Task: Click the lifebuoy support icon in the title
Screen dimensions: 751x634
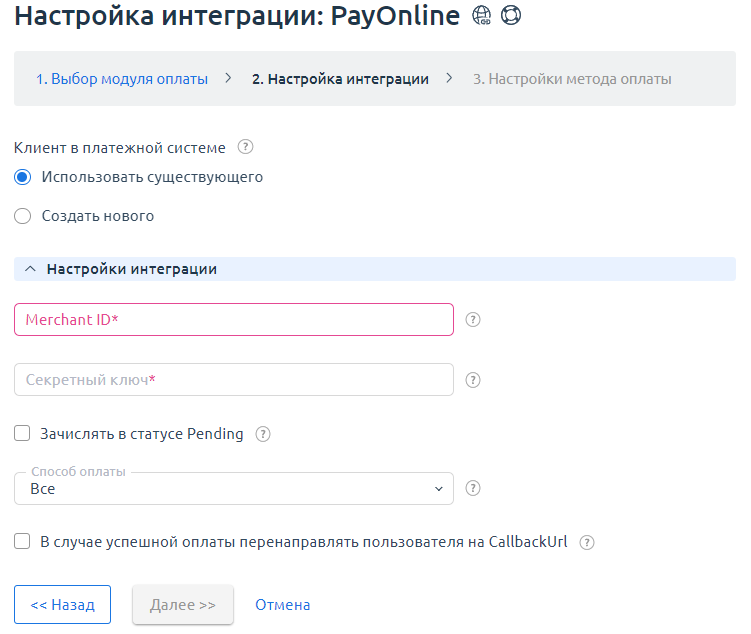Action: tap(511, 17)
